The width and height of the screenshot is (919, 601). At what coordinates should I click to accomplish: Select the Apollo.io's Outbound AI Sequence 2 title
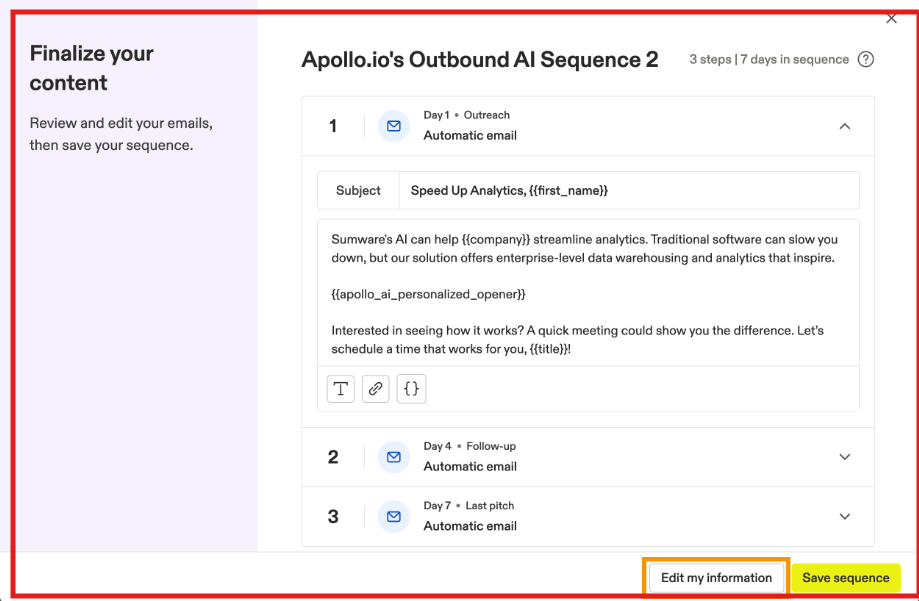pyautogui.click(x=479, y=60)
